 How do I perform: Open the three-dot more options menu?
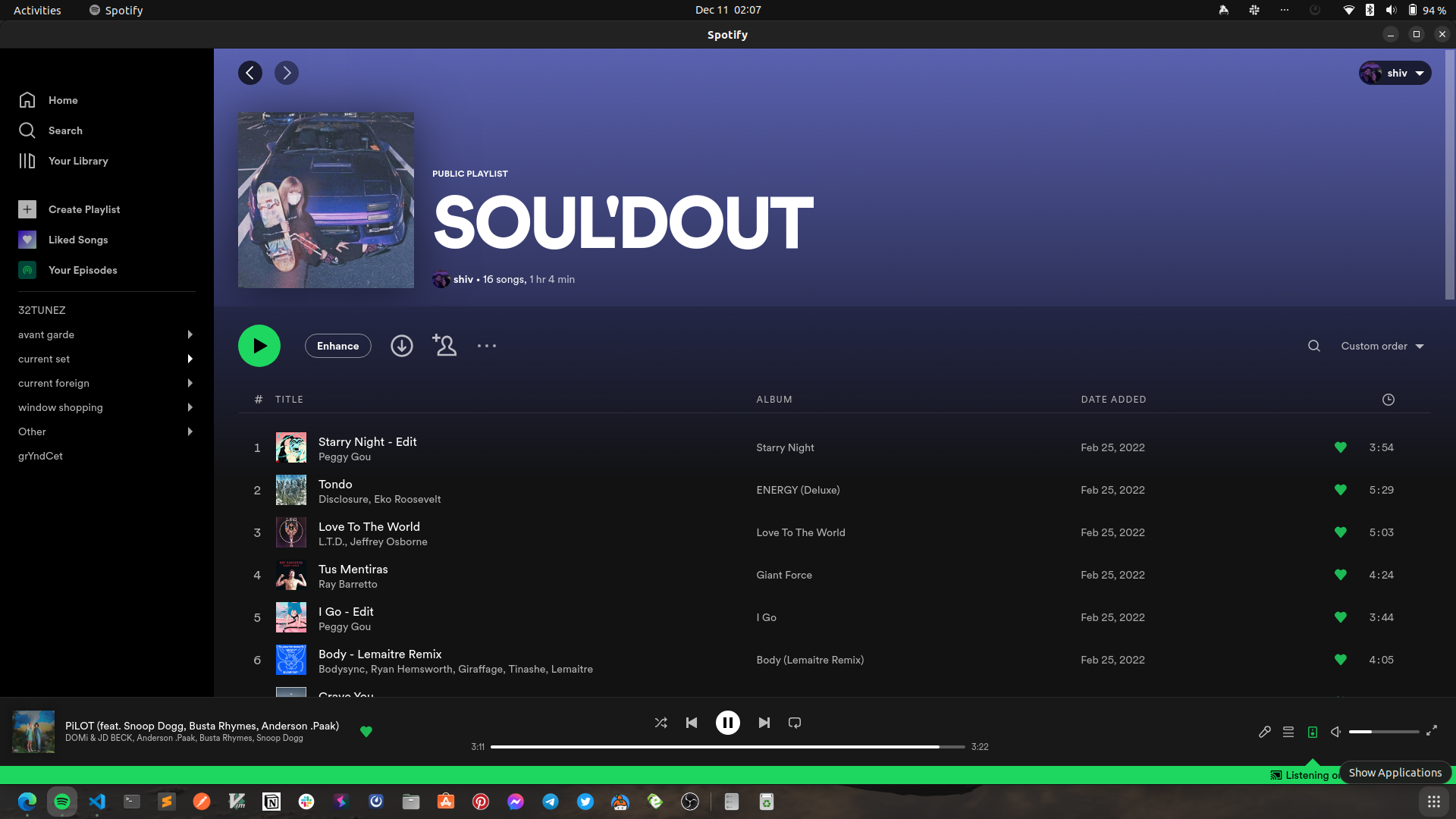pos(487,346)
